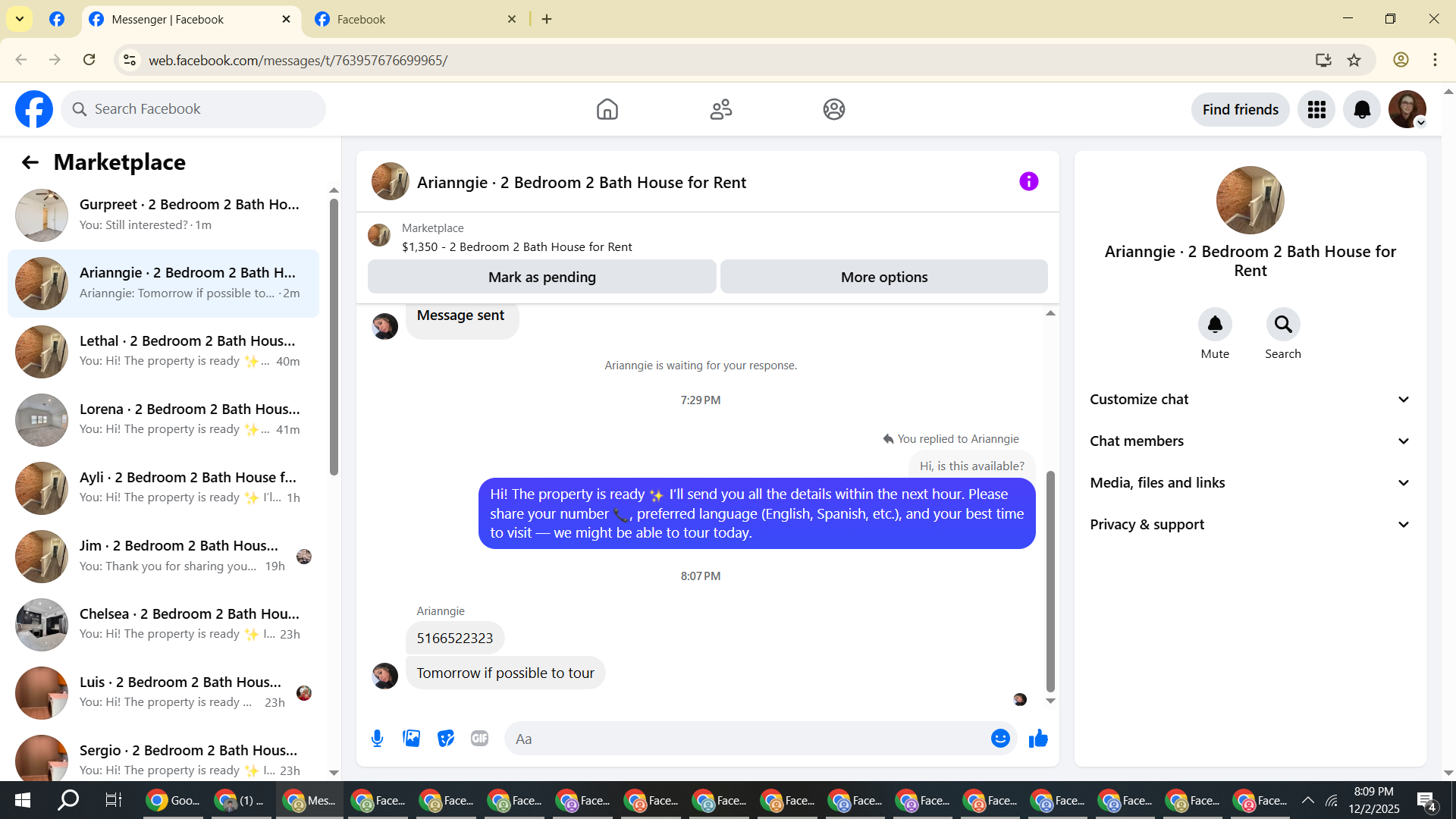Open the purple conversation information icon
1456x819 pixels.
point(1028,182)
